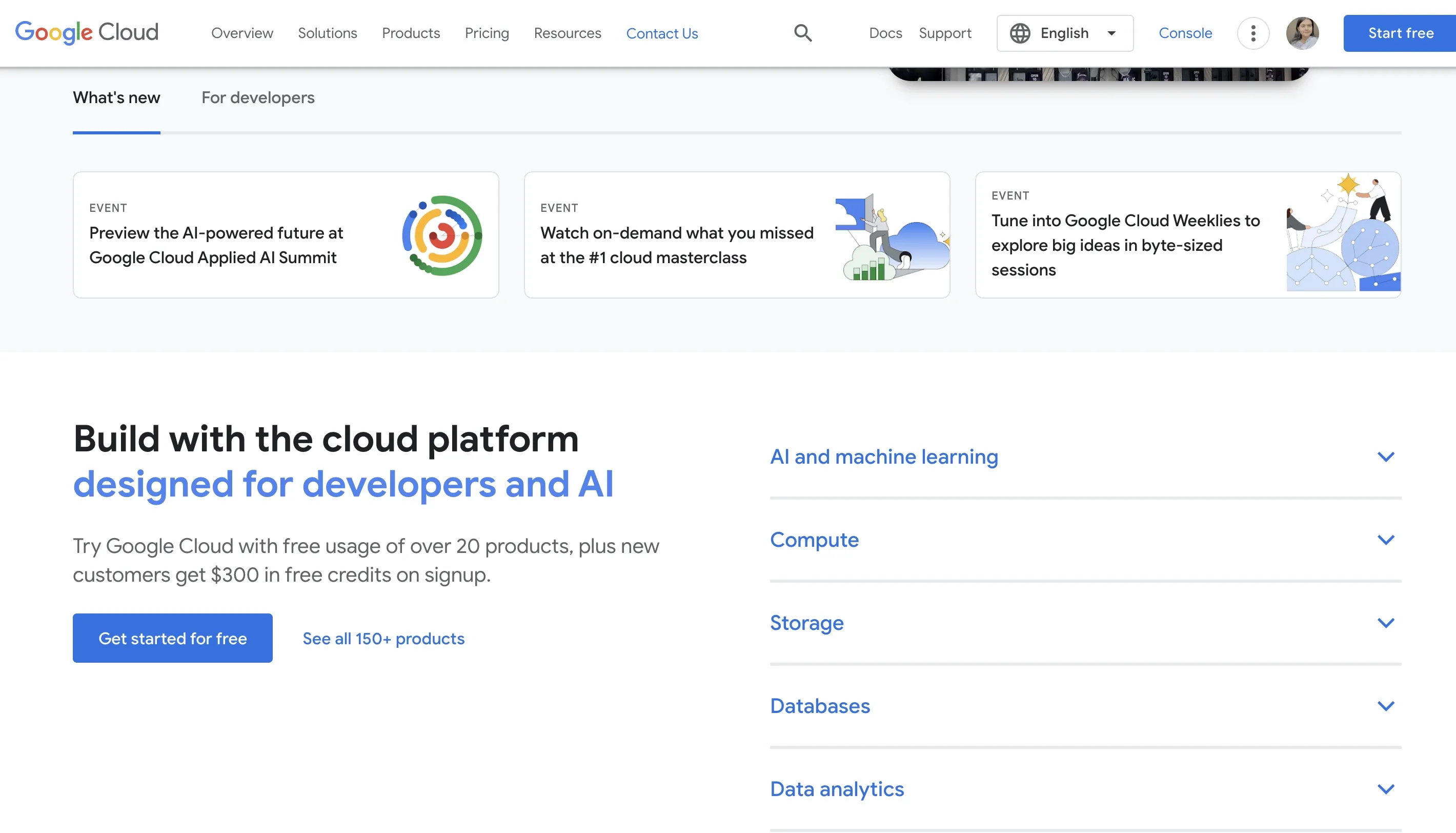Viewport: 1456px width, 833px height.
Task: Open the Google Cloud Weeklies event card
Action: 1188,234
